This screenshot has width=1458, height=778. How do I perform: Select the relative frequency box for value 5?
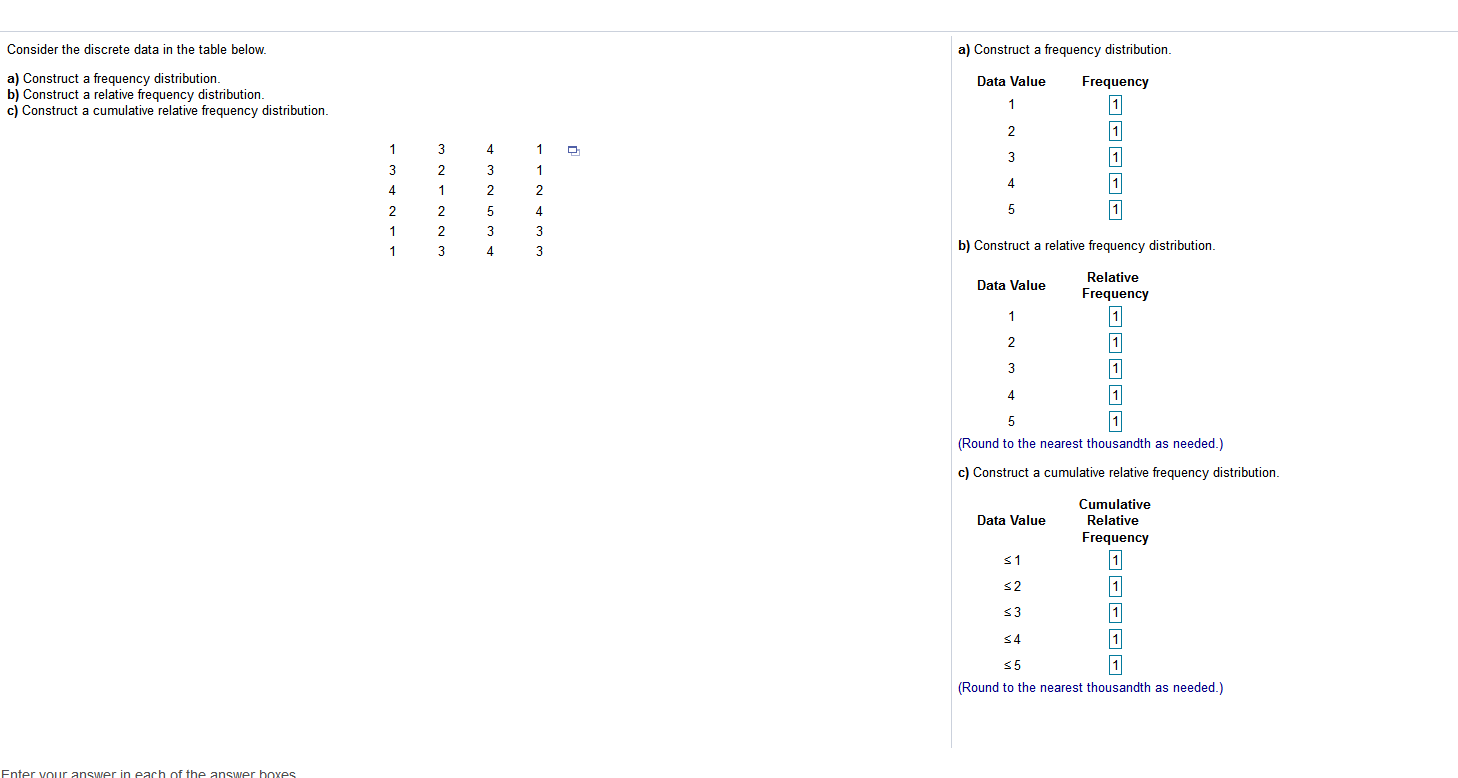click(x=1114, y=421)
